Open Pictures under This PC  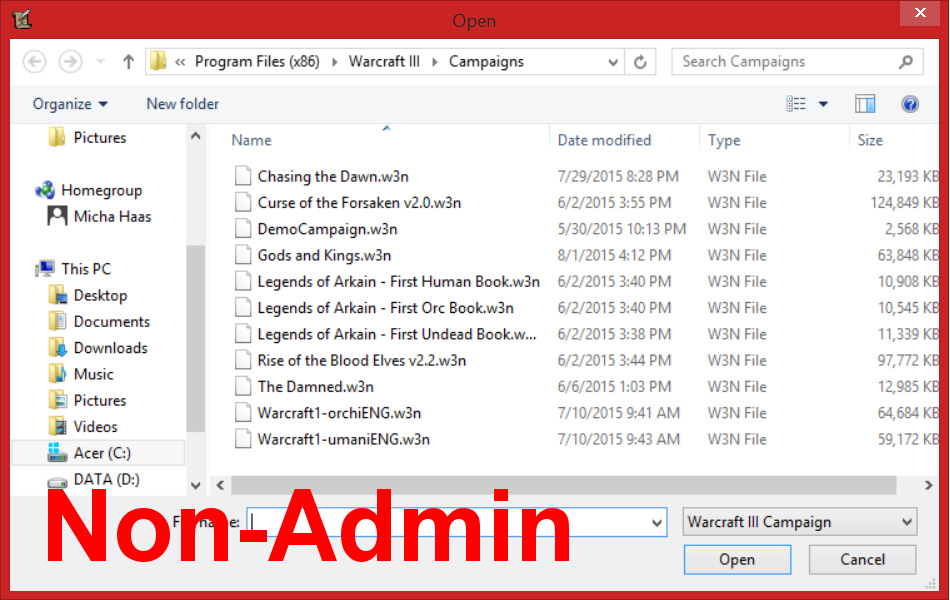click(x=99, y=401)
